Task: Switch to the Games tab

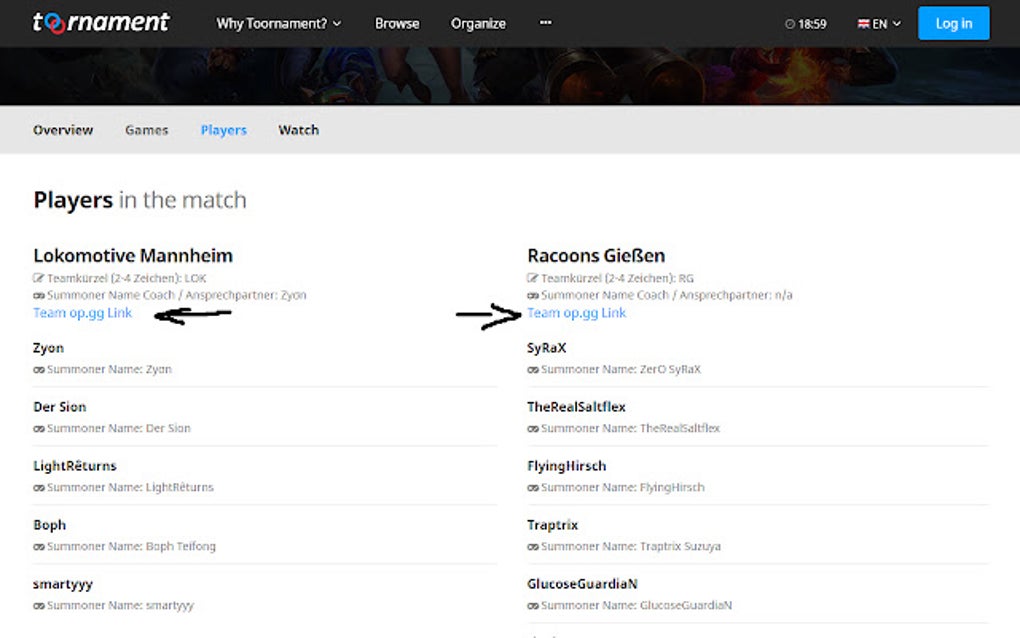Action: pyautogui.click(x=146, y=130)
